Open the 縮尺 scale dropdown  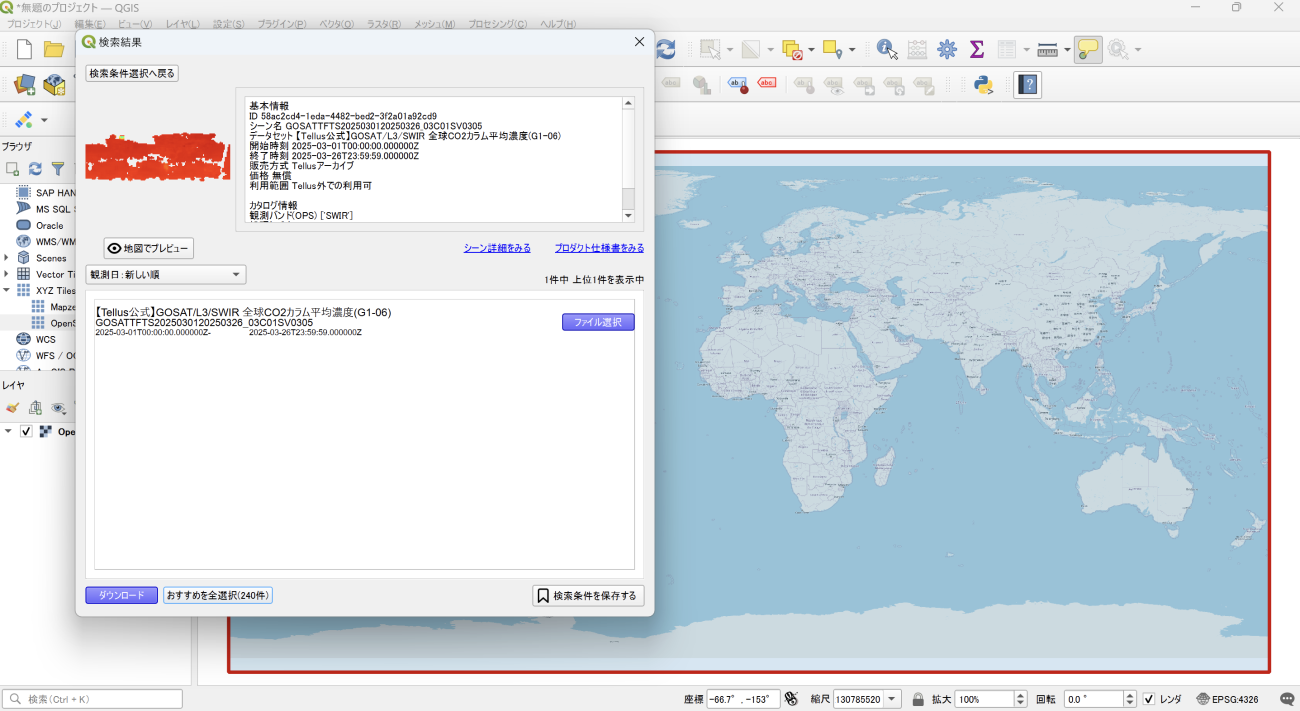tap(892, 699)
